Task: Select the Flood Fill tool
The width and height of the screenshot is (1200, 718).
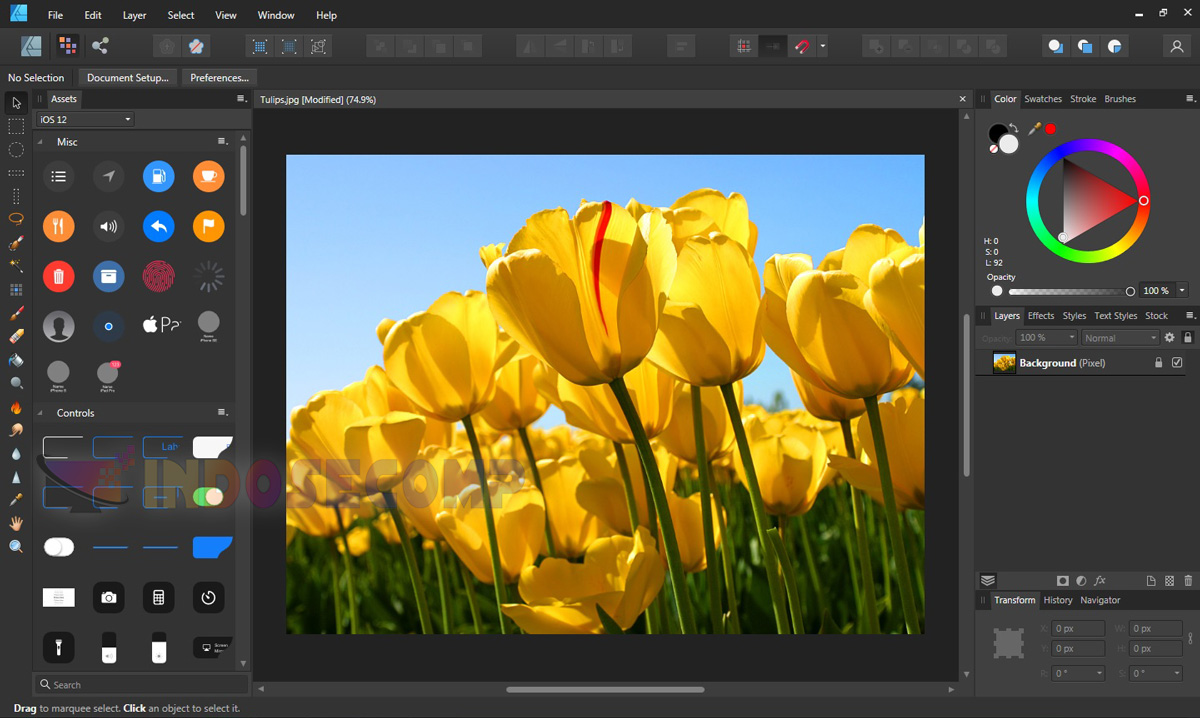Action: point(15,360)
